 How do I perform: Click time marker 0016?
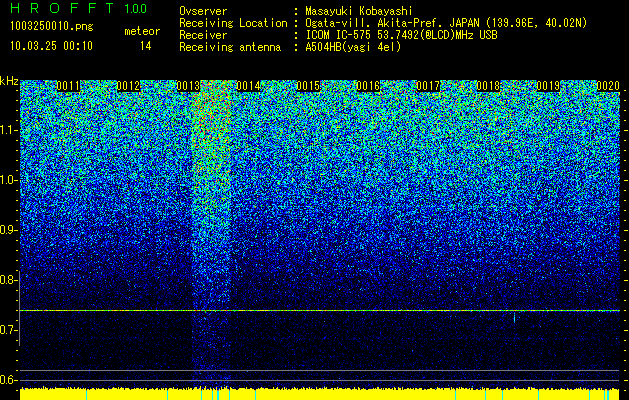click(x=368, y=86)
